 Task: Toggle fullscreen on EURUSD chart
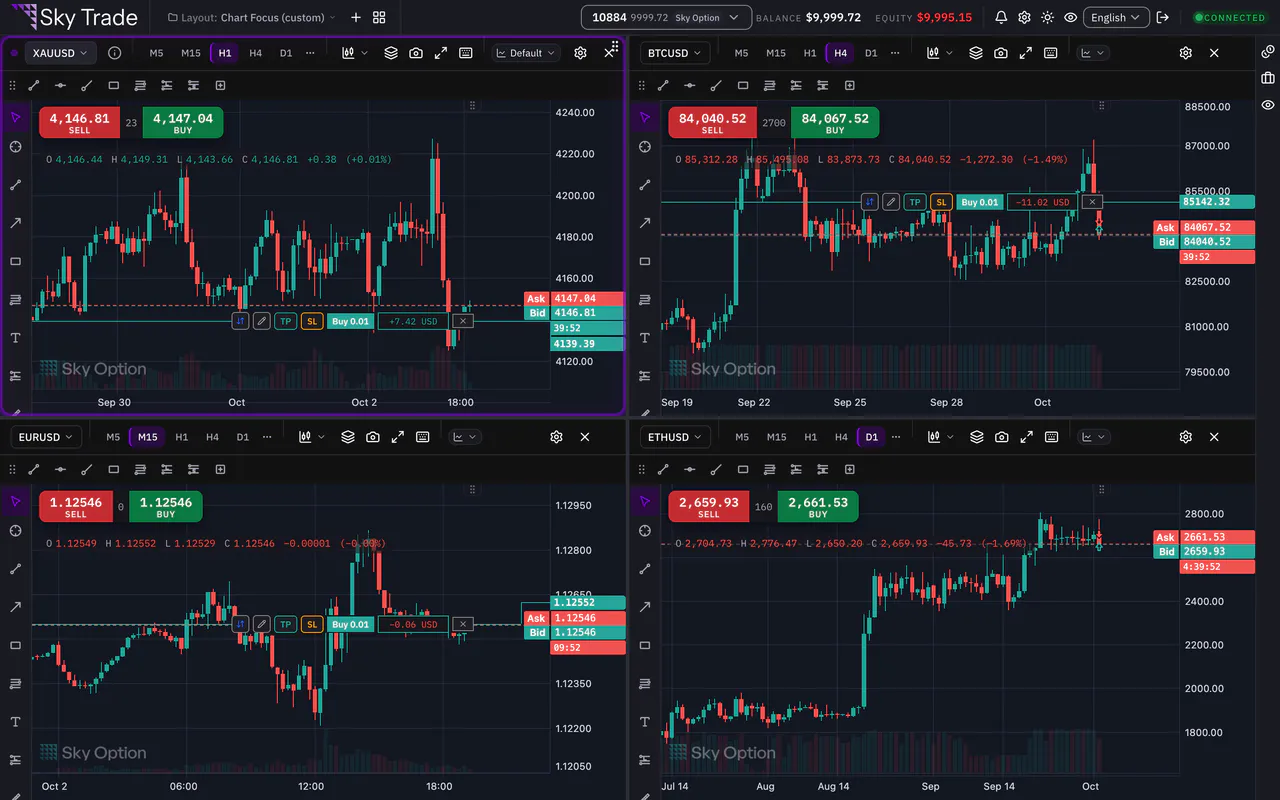coord(398,437)
